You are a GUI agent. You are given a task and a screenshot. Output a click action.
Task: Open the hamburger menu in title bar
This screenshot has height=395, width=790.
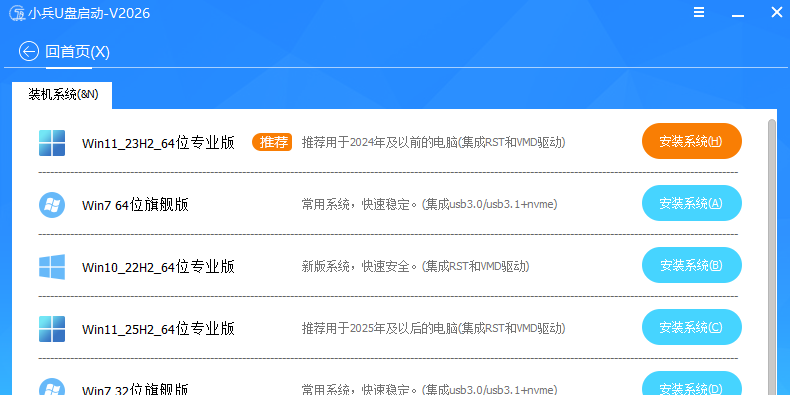pyautogui.click(x=699, y=13)
